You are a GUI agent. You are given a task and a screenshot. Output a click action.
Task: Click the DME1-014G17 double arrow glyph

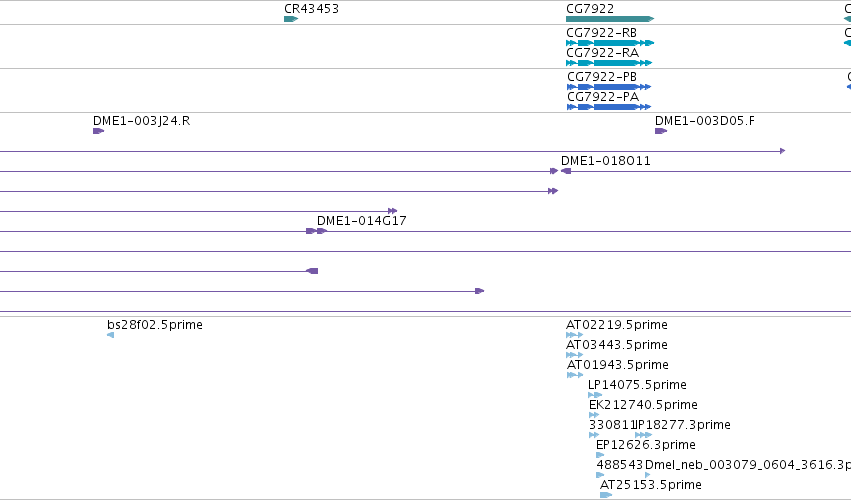pyautogui.click(x=316, y=231)
